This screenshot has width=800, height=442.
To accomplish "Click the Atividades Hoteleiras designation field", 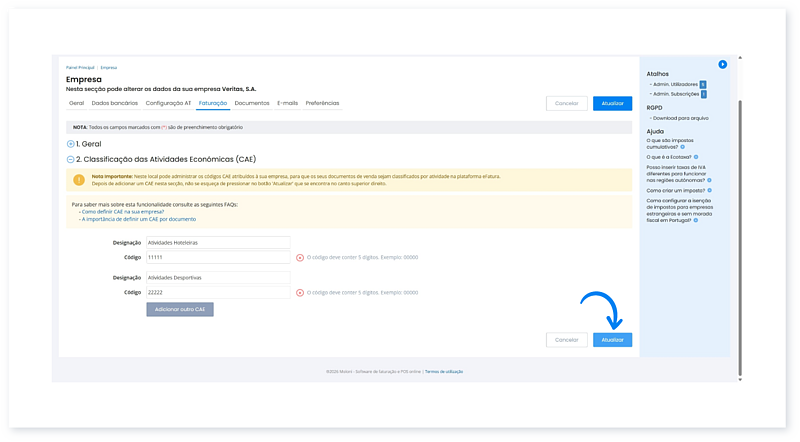I will [217, 242].
